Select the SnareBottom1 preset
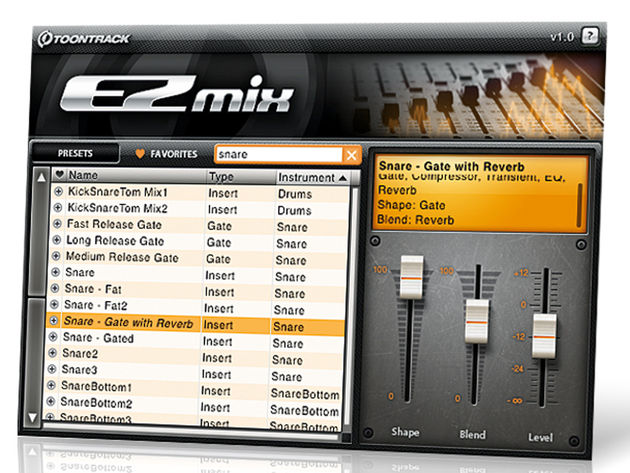This screenshot has height=473, width=630. pos(96,387)
